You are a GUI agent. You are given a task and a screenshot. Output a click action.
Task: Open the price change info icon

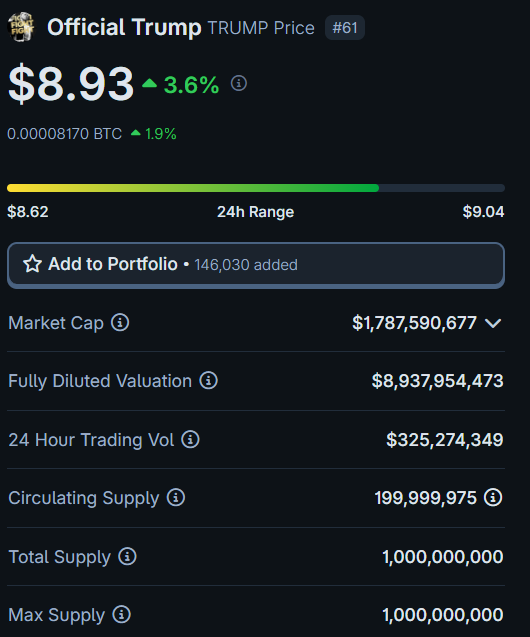point(239,83)
